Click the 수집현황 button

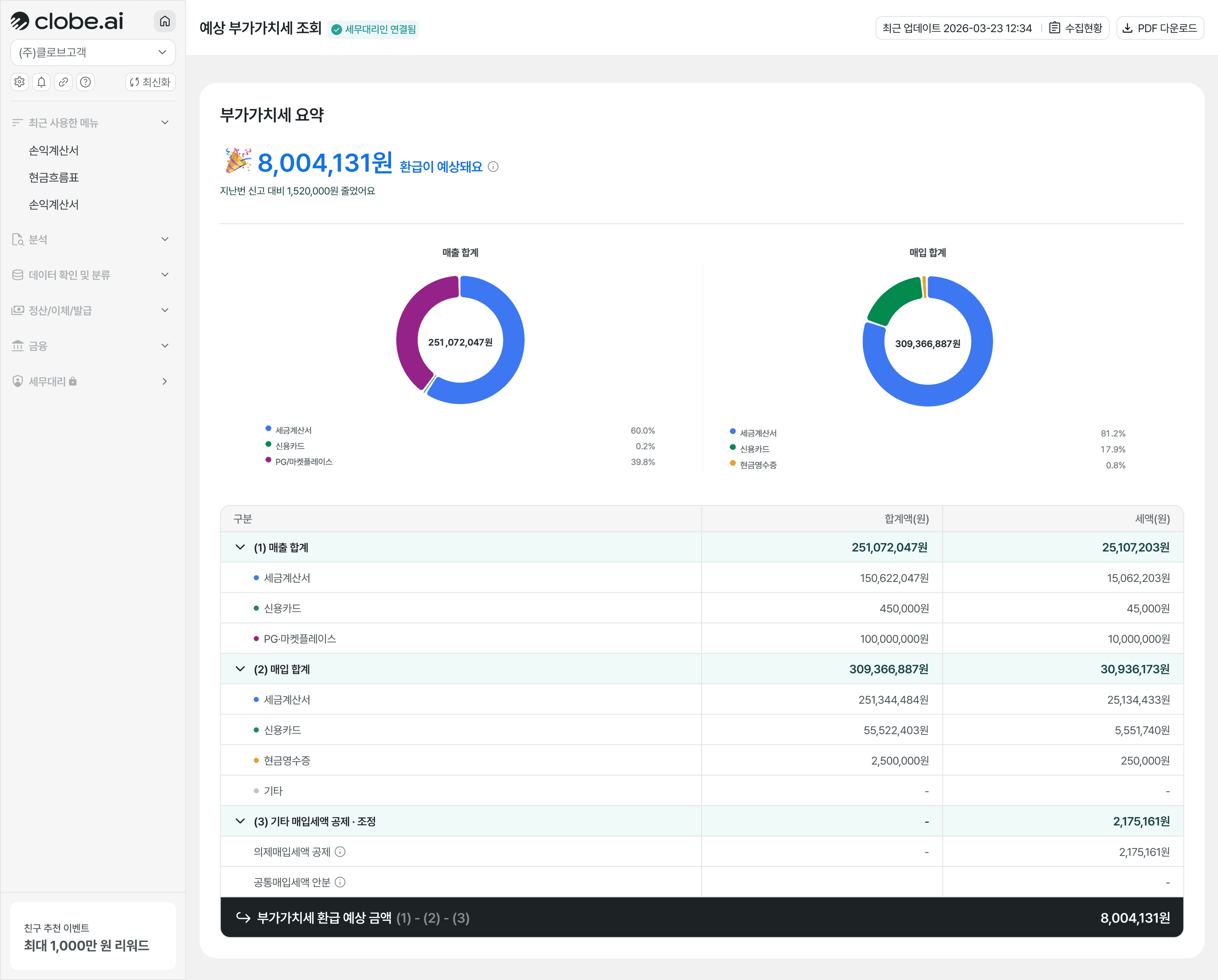click(x=1076, y=28)
